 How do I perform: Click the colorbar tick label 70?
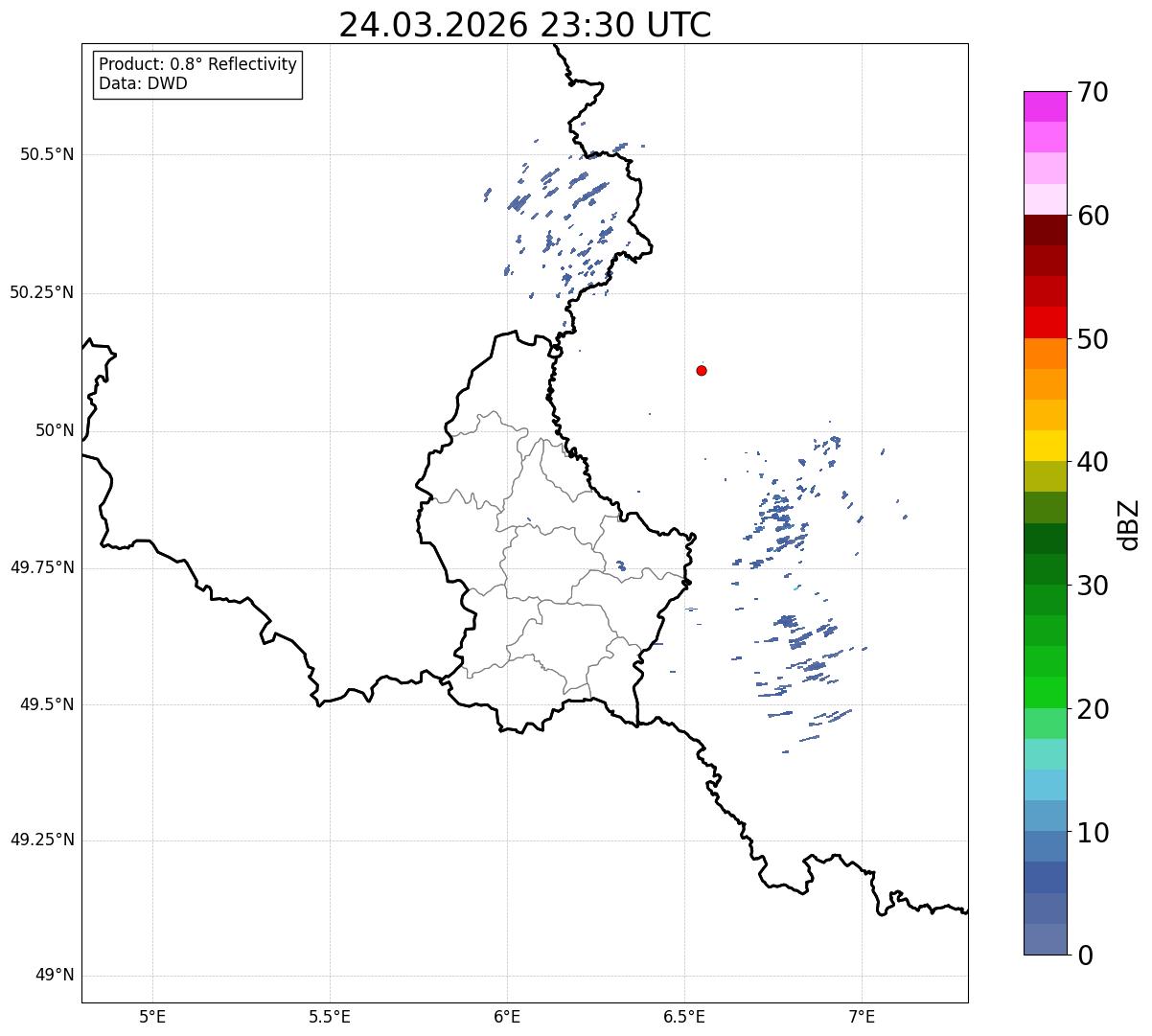1092,92
